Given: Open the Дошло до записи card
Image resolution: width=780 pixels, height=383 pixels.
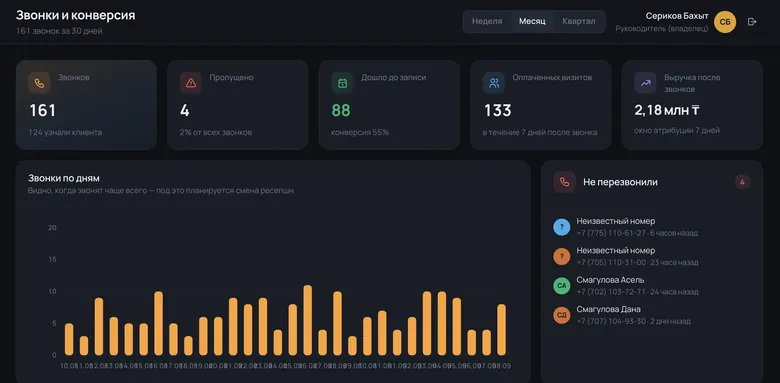Looking at the screenshot, I should coord(390,105).
